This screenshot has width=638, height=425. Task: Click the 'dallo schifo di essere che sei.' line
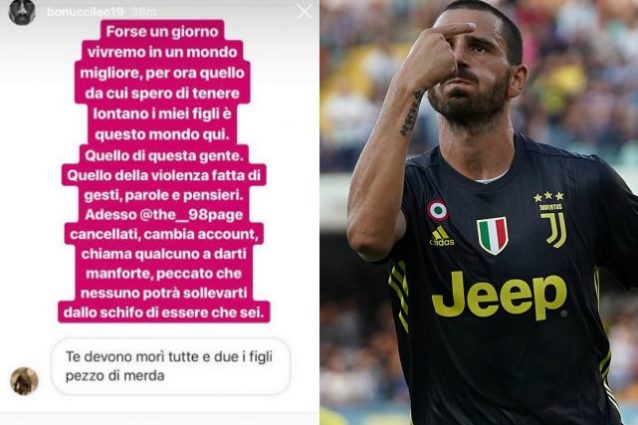coord(164,312)
